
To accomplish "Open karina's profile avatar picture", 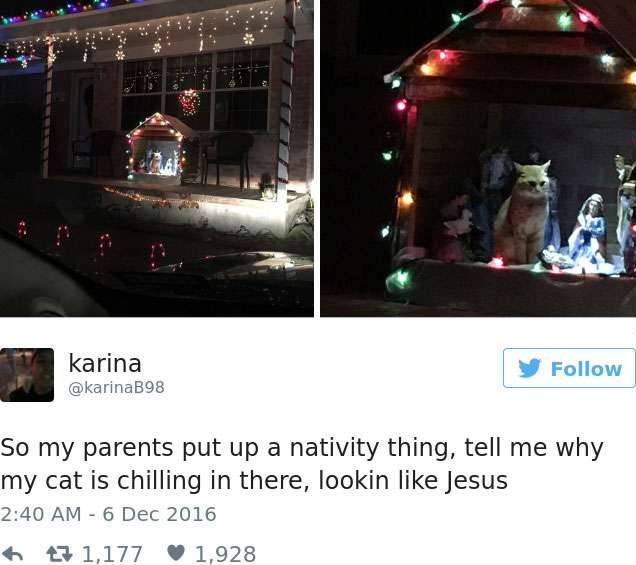I will point(27,375).
